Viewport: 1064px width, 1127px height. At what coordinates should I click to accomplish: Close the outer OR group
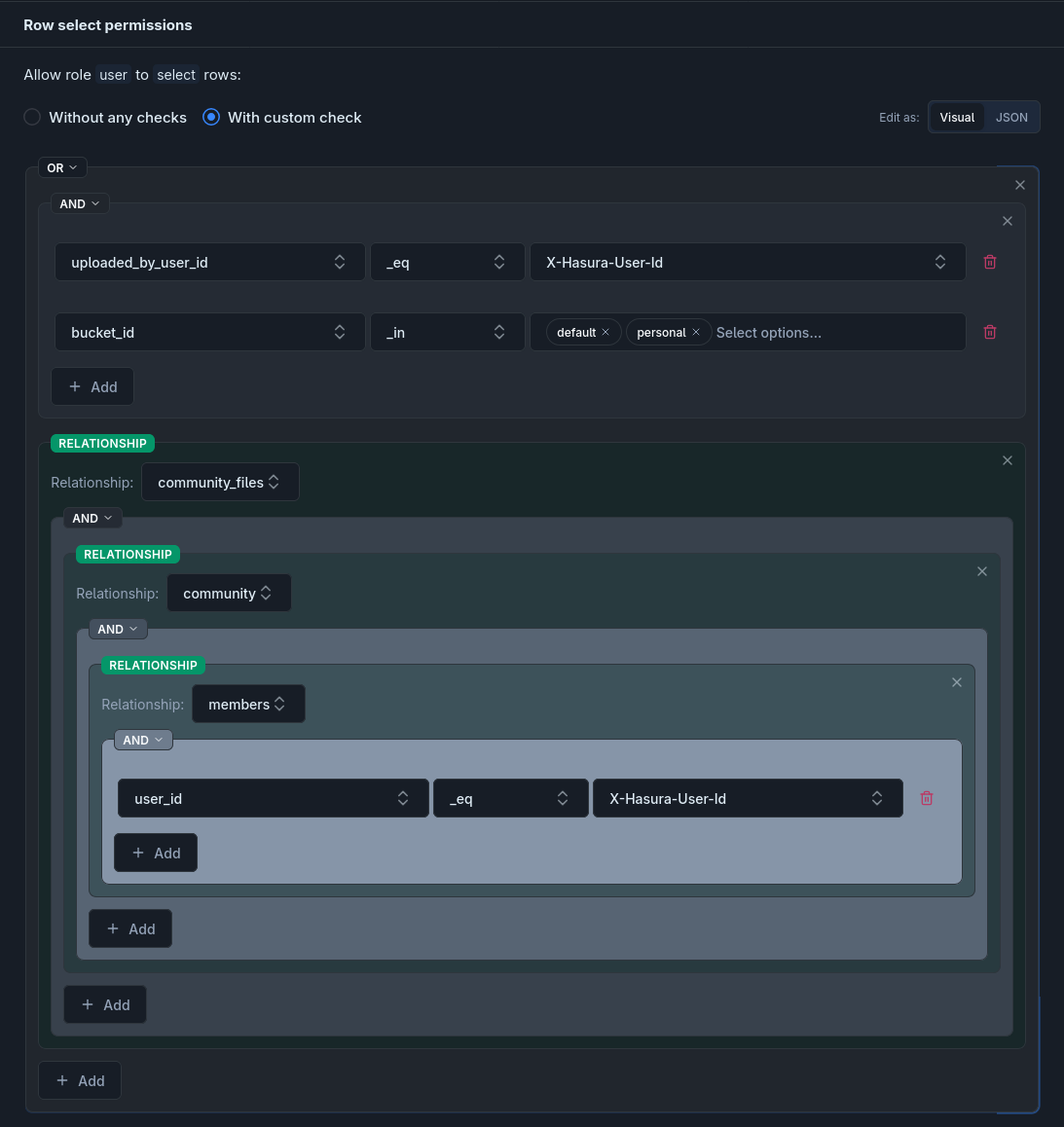point(1020,186)
